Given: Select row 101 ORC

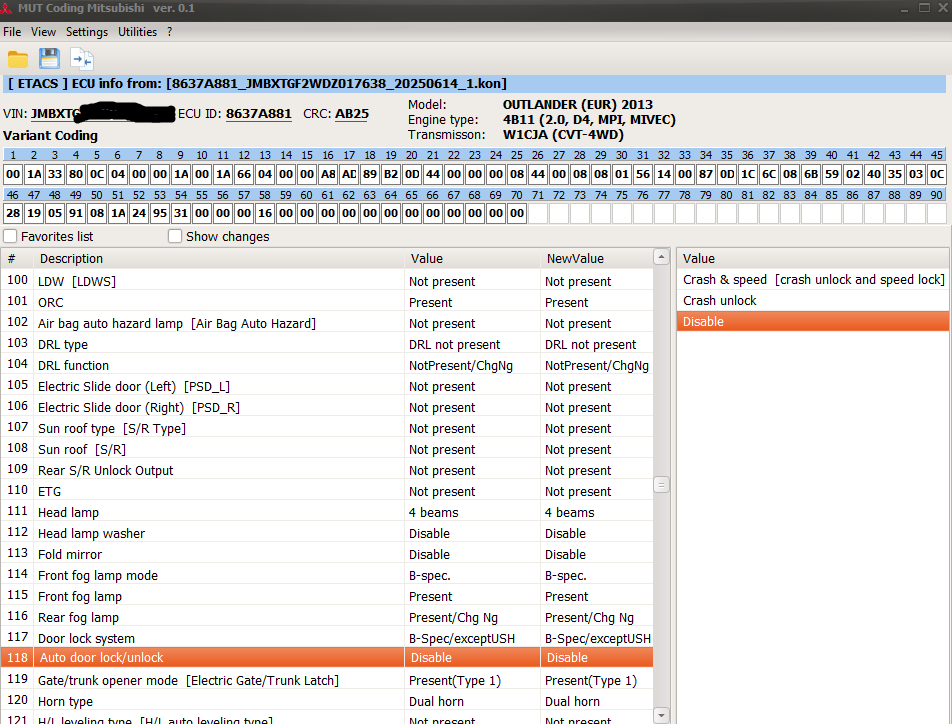Looking at the screenshot, I should click(x=327, y=302).
